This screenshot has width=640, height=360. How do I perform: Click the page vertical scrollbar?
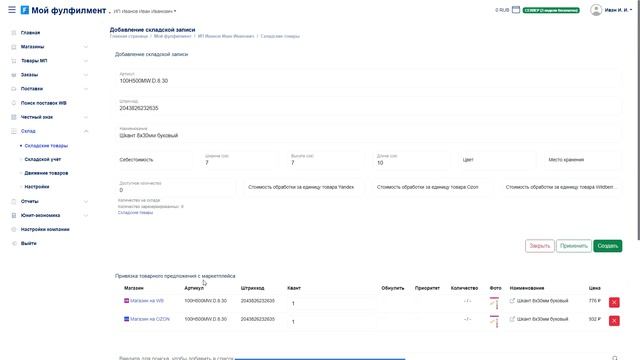coord(638,120)
